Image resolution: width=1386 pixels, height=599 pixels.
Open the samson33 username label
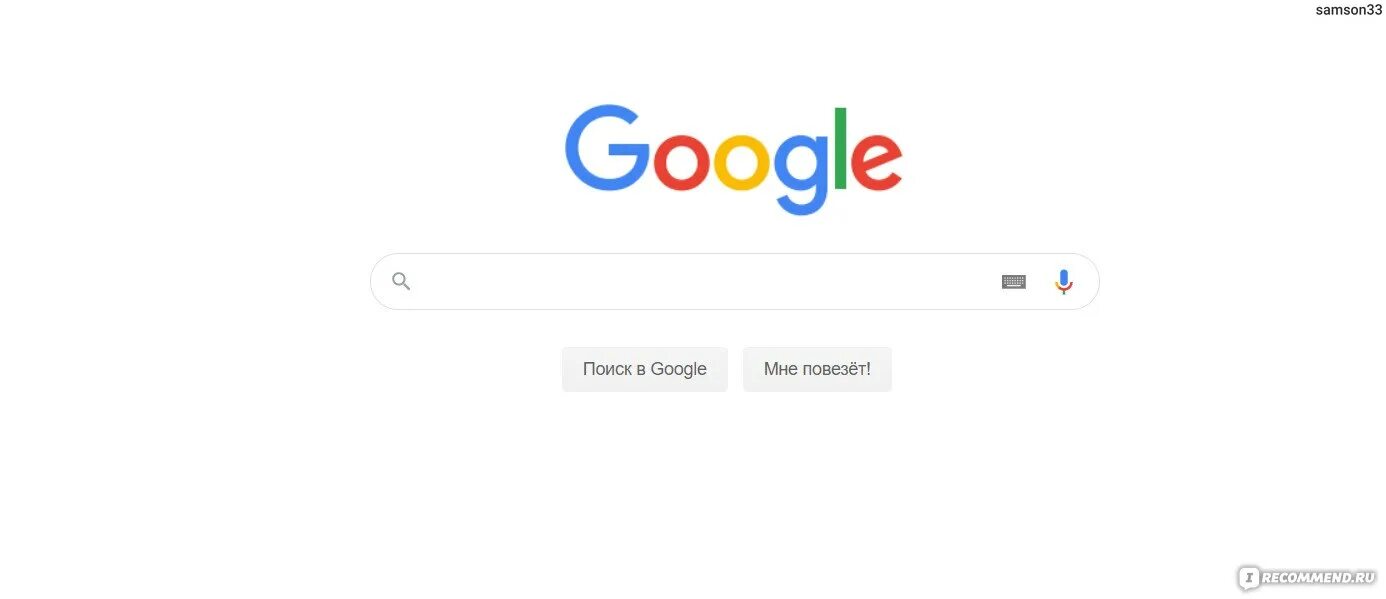1348,10
